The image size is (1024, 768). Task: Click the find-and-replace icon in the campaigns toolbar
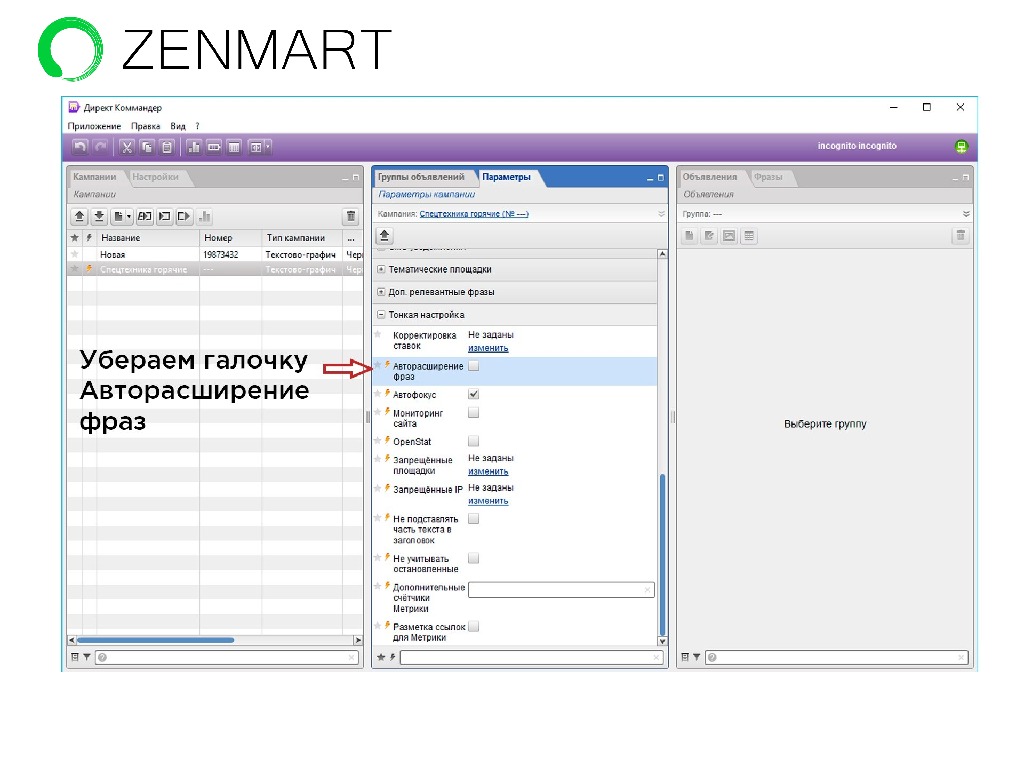145,216
